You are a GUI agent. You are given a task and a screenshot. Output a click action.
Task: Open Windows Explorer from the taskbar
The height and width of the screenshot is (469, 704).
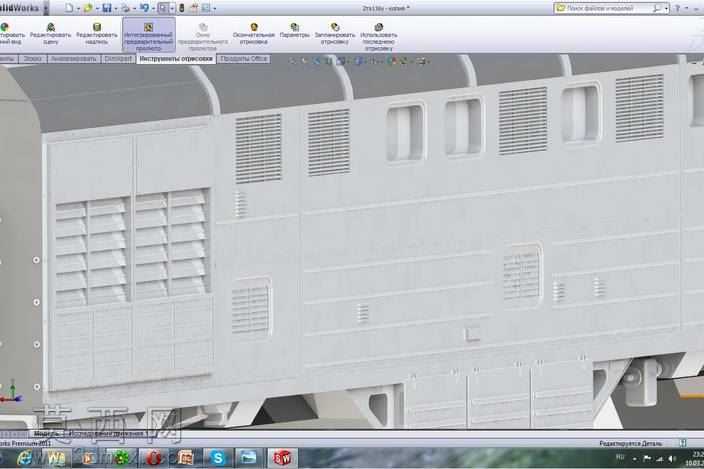[x=248, y=458]
